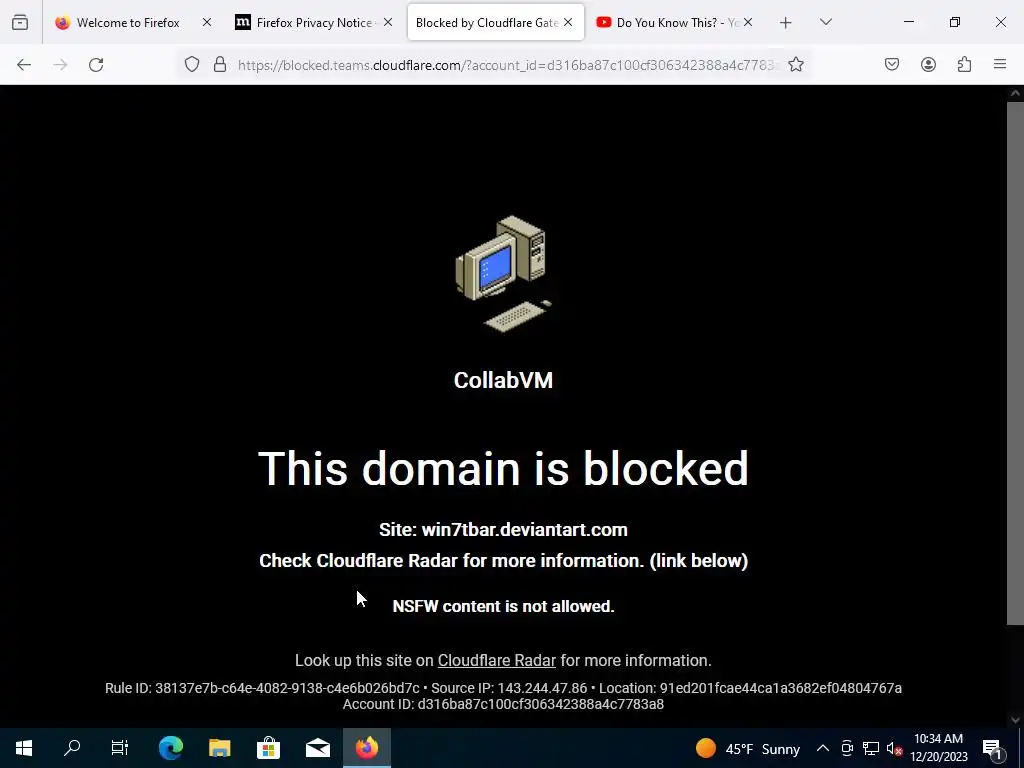Follow the Cloudflare Radar link
This screenshot has width=1024, height=768.
496,660
